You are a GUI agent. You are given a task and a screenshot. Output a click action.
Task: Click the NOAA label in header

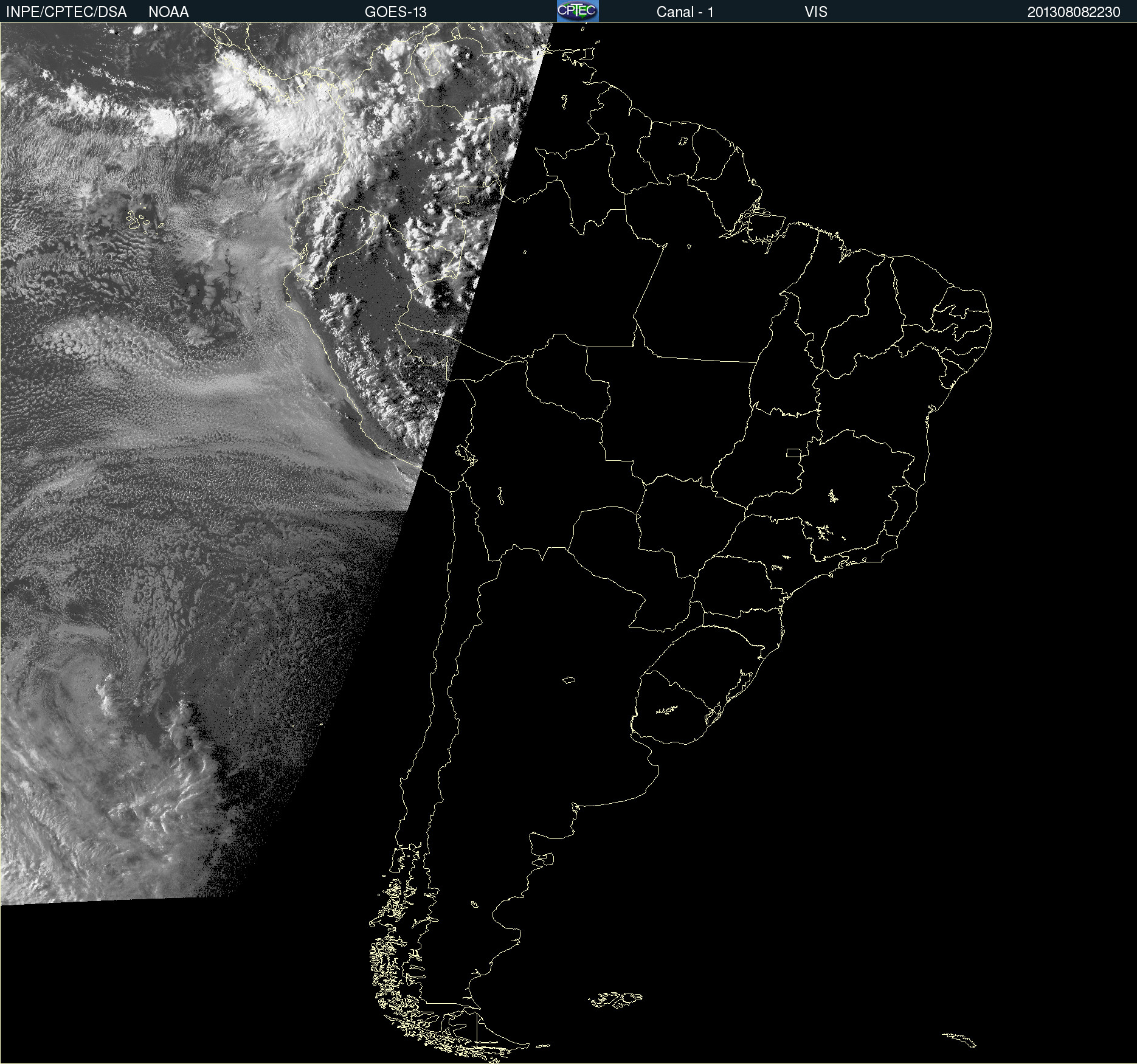168,12
